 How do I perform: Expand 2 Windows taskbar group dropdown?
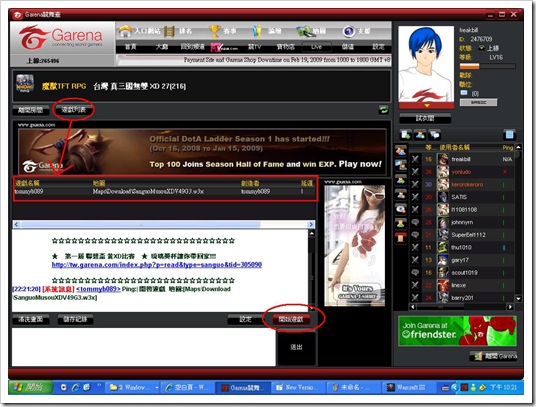point(157,388)
